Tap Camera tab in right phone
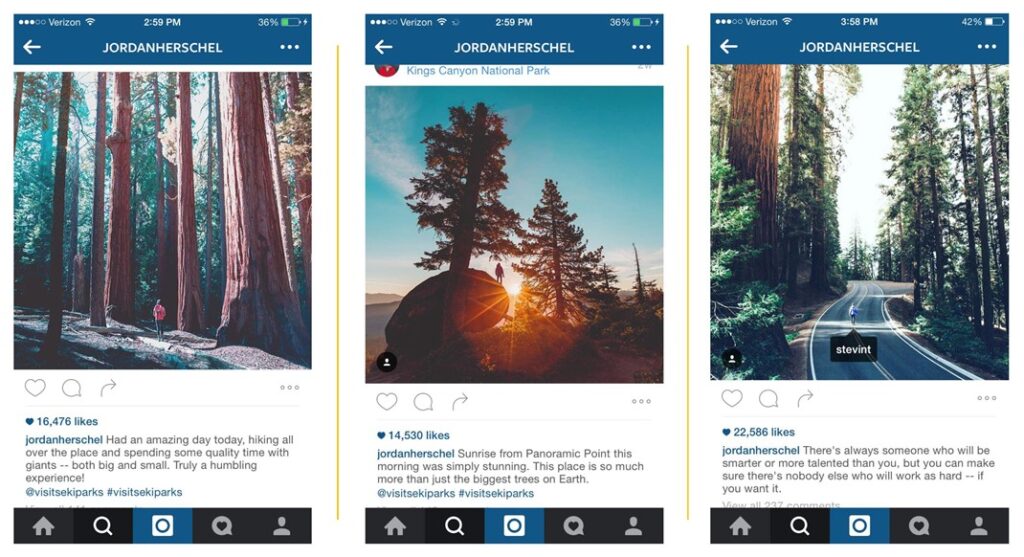 click(x=859, y=526)
